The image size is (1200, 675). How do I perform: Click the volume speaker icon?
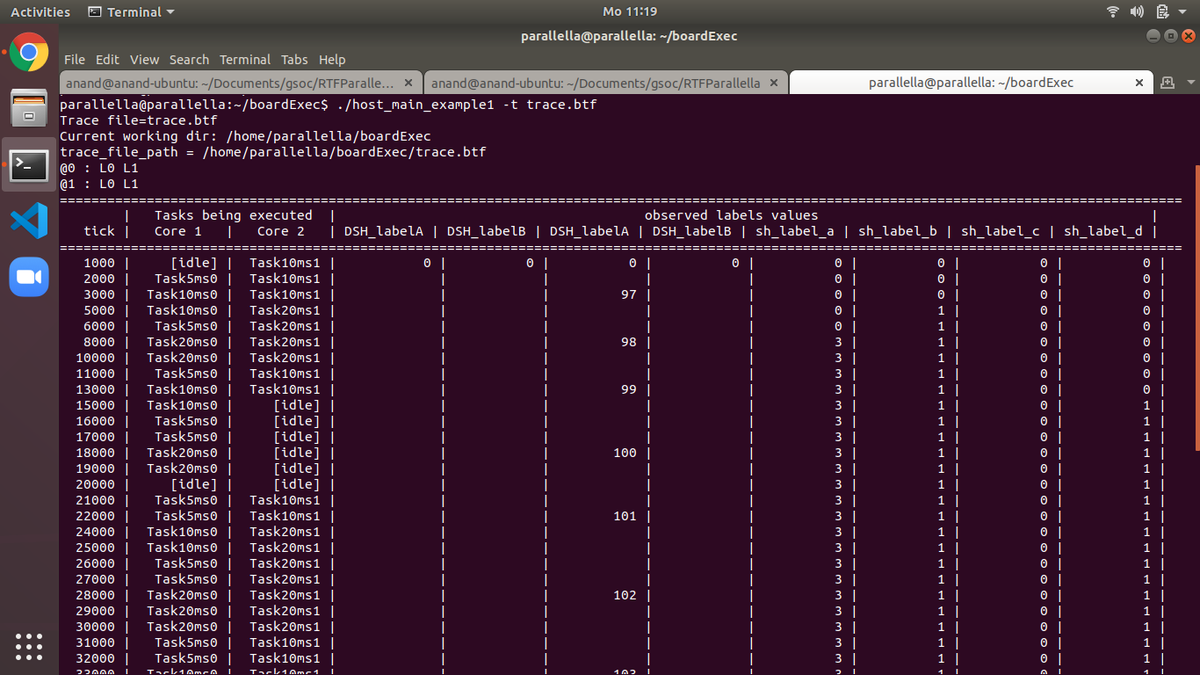tap(1137, 12)
